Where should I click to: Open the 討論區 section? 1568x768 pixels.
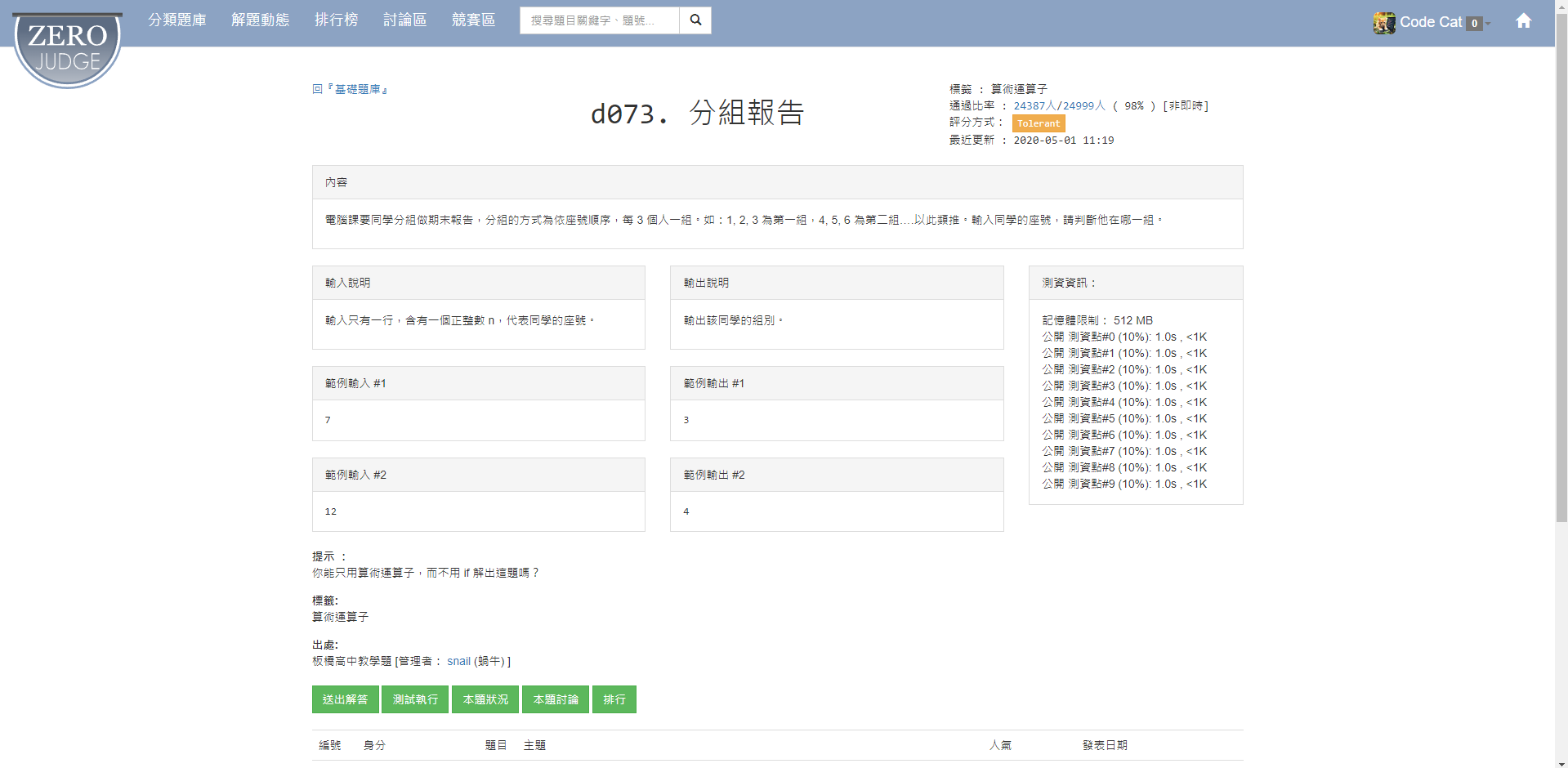(404, 20)
